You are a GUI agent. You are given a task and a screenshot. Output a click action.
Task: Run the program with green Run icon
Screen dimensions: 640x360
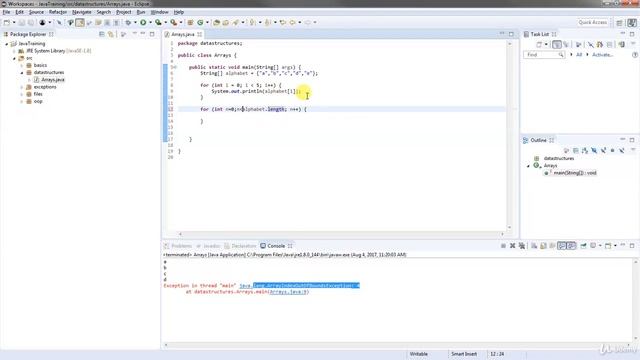143,22
